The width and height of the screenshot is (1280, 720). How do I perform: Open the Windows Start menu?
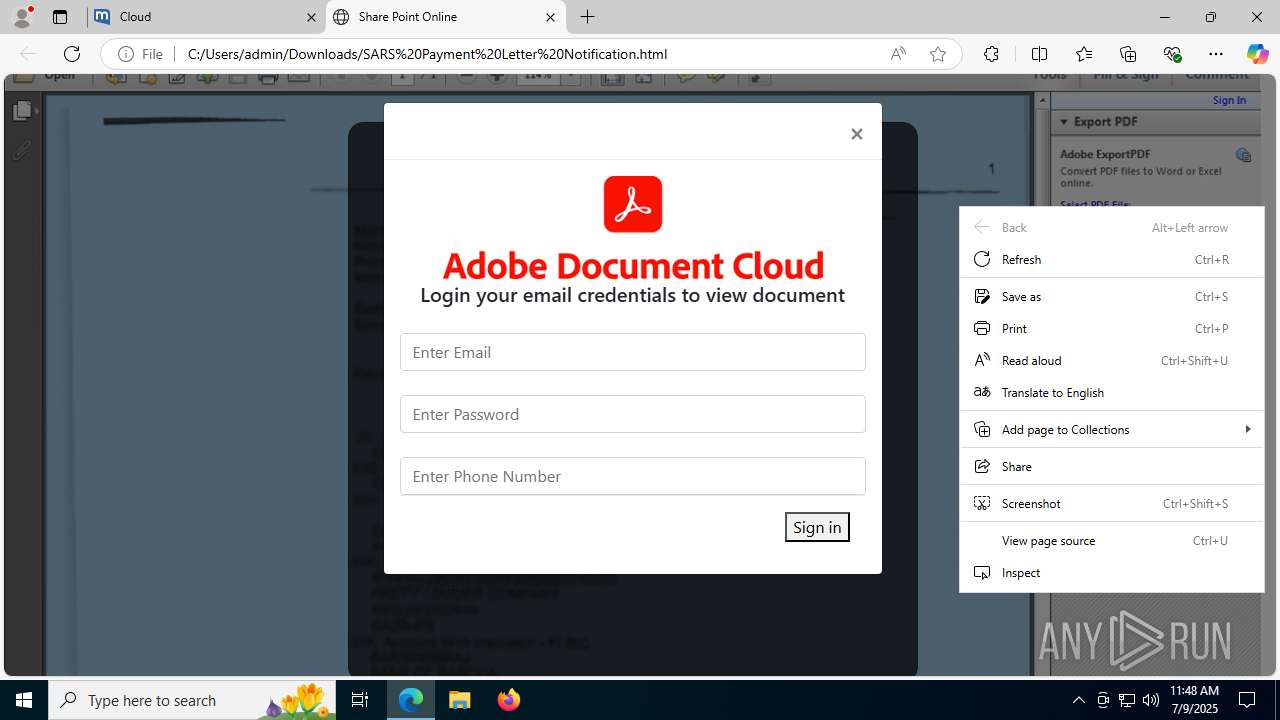pos(24,700)
